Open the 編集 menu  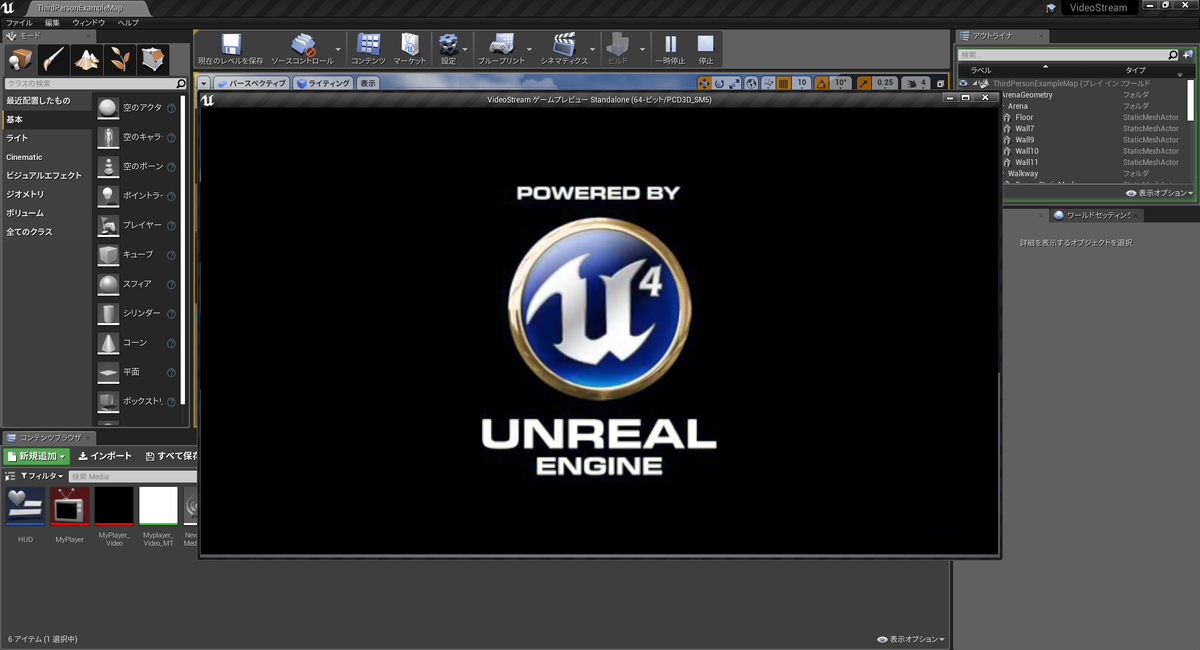point(52,22)
